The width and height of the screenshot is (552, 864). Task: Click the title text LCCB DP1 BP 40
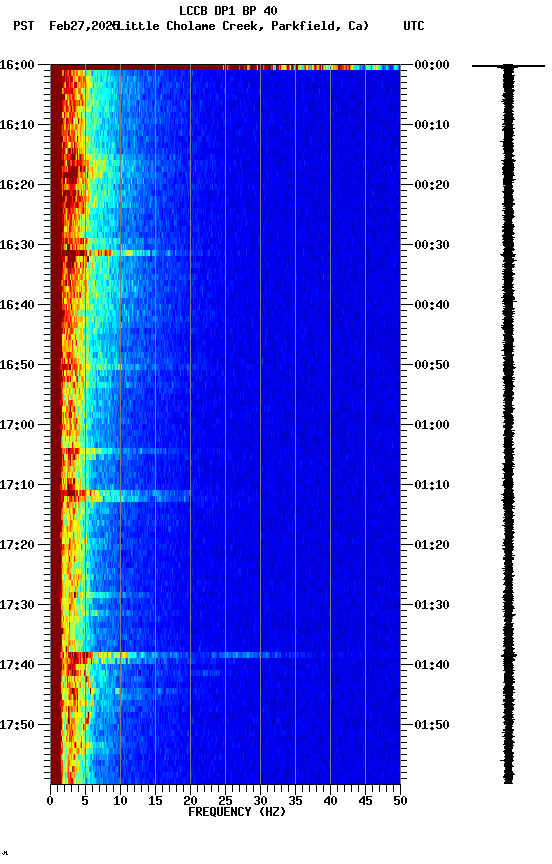coord(228,10)
